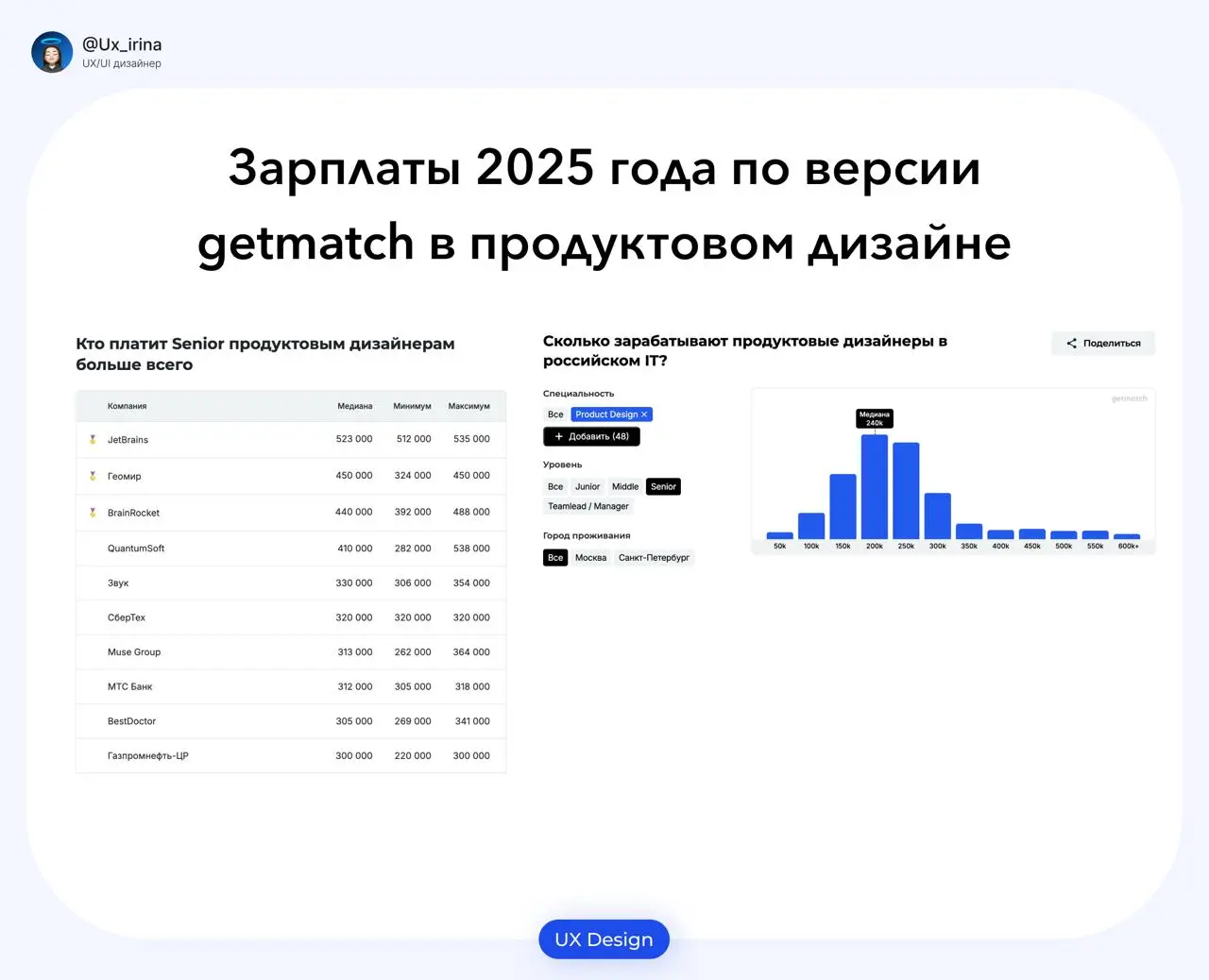This screenshot has height=980, width=1209.
Task: Click JetBrains median value 523 000
Action: [x=354, y=439]
